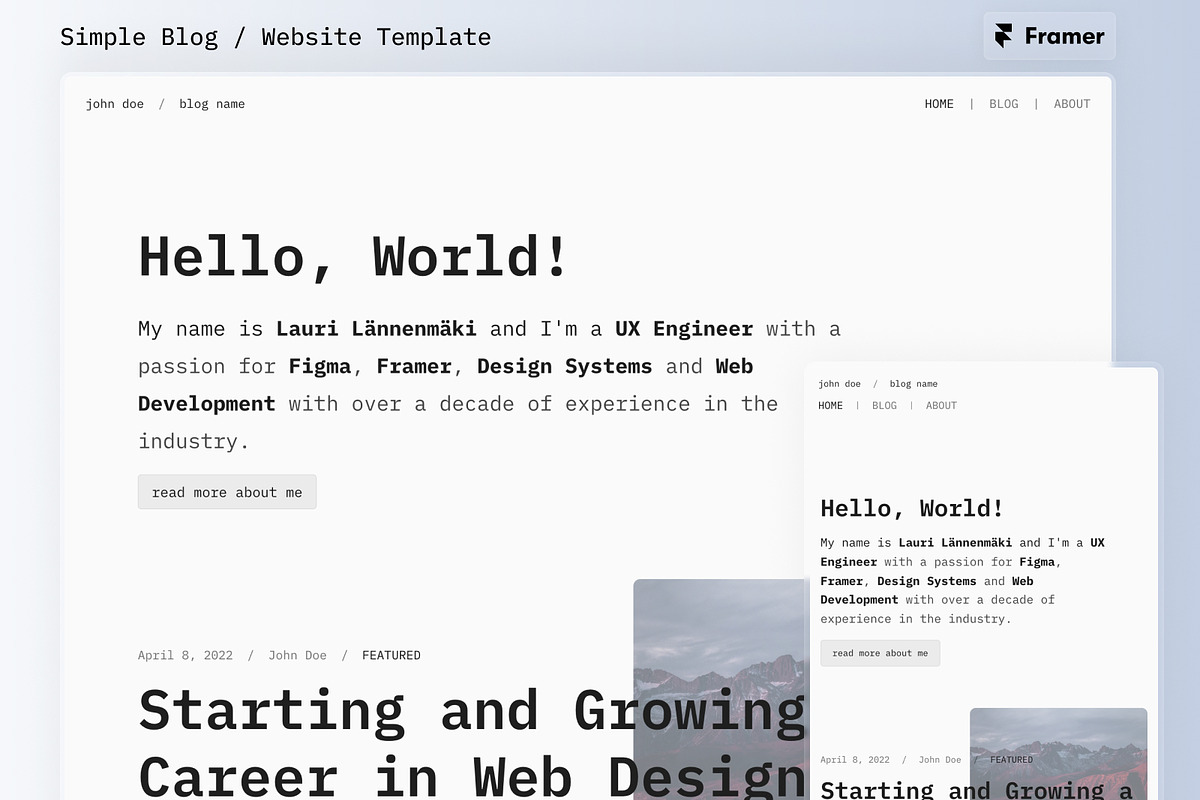The height and width of the screenshot is (800, 1200).
Task: Click bold 'Figma' in mobile intro paragraph
Action: pos(1037,562)
